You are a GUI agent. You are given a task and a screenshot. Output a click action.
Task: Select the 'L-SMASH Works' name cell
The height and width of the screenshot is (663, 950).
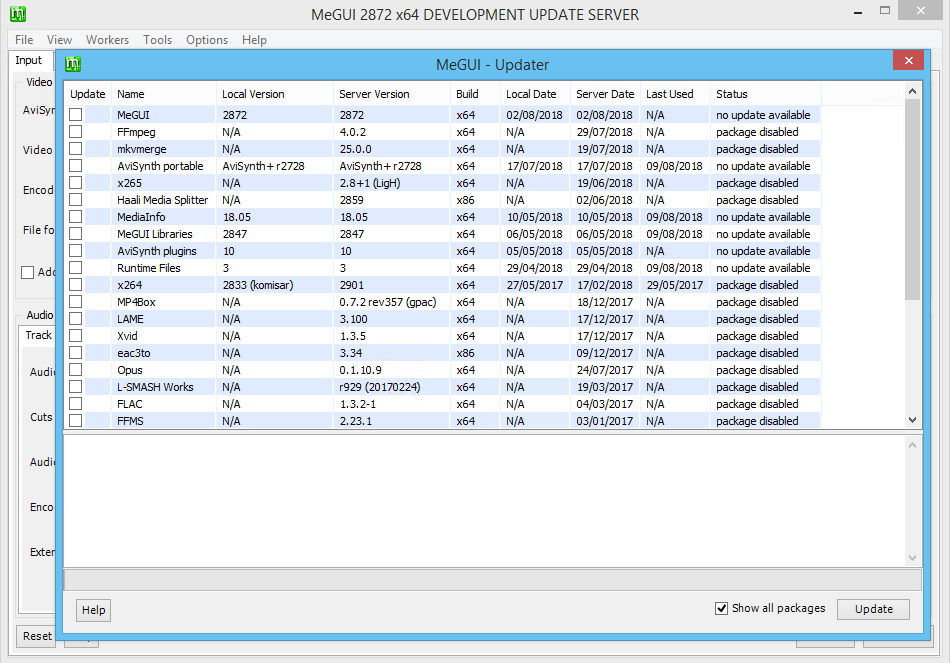[x=155, y=387]
